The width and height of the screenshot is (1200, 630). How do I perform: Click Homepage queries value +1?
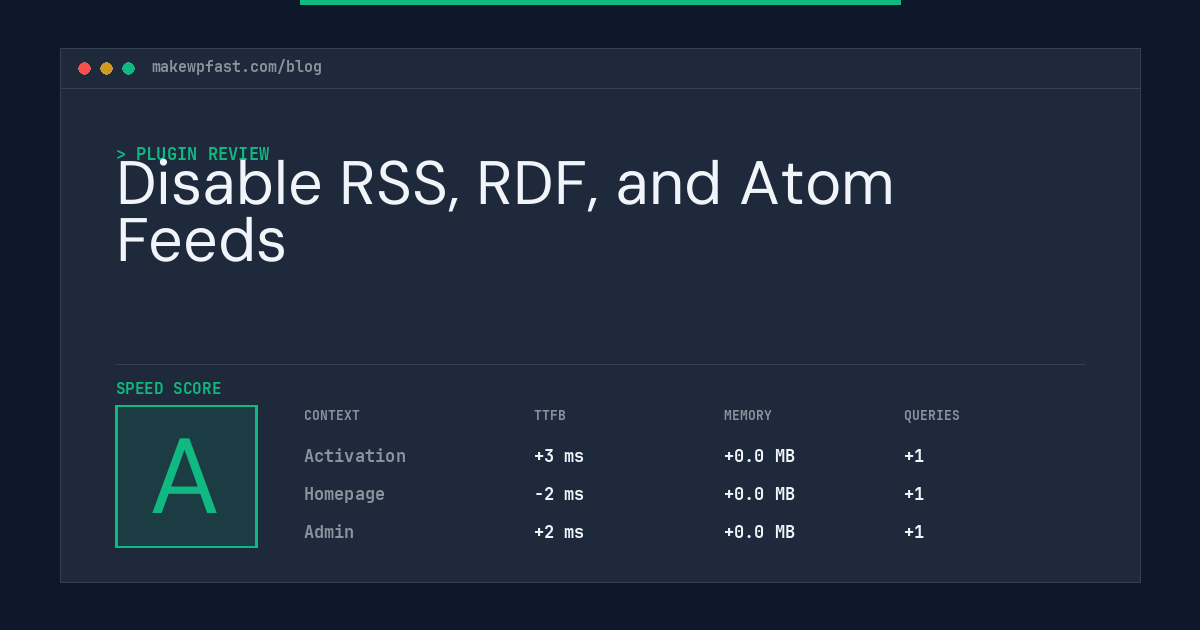[x=914, y=494]
